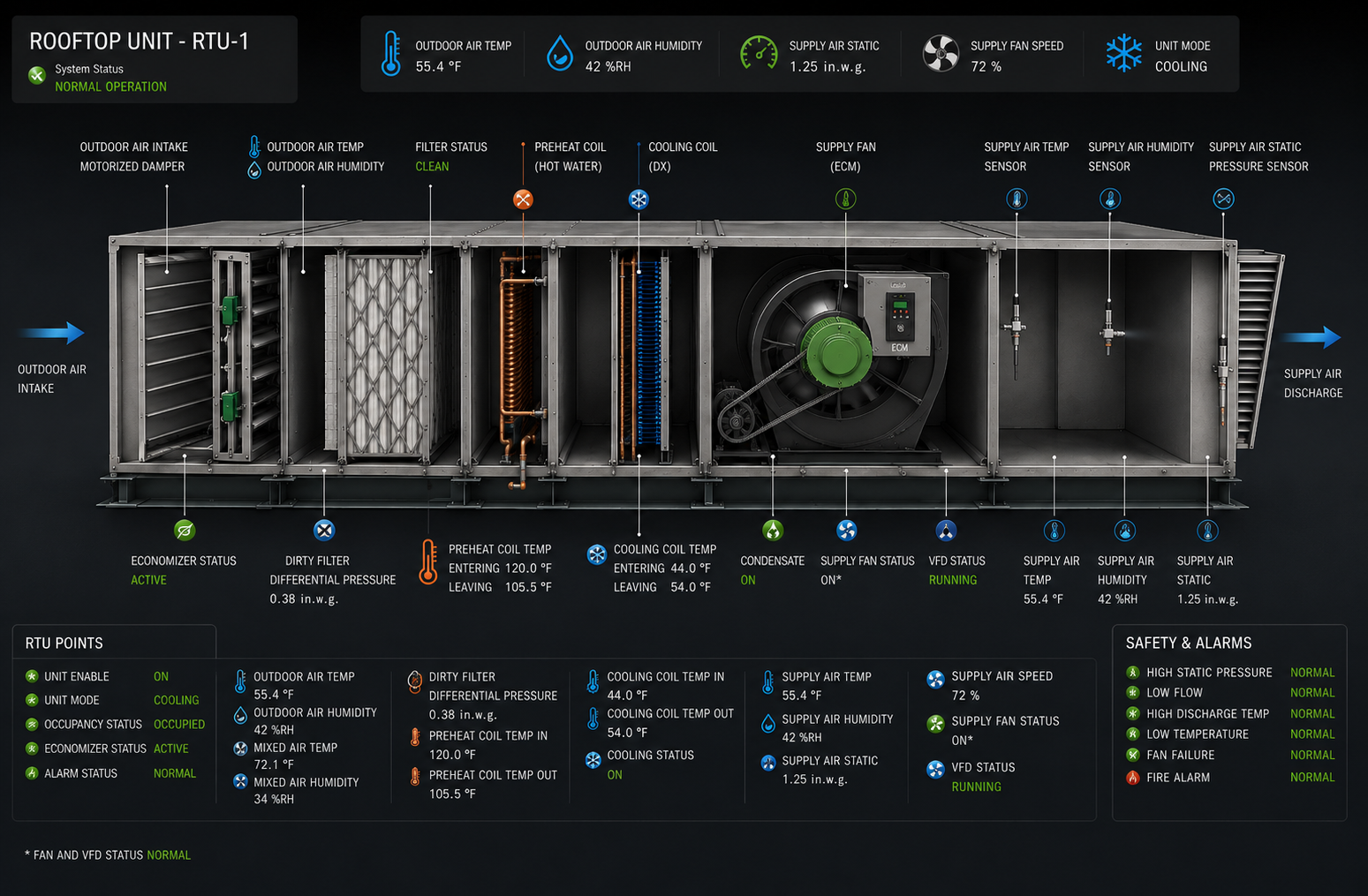Click the high static pressure alarm icon

1133,673
